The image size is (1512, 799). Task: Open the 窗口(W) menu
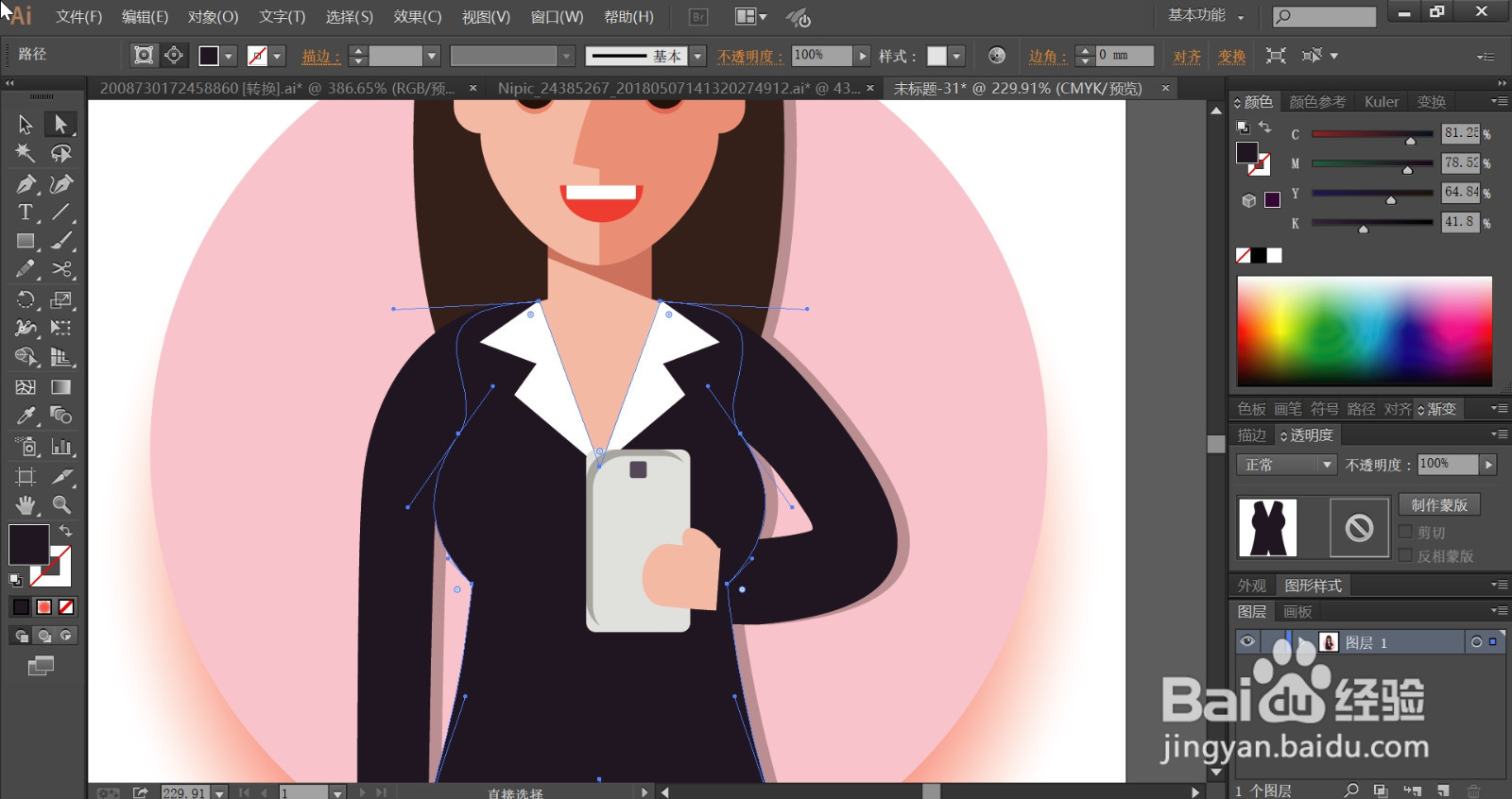(x=557, y=17)
